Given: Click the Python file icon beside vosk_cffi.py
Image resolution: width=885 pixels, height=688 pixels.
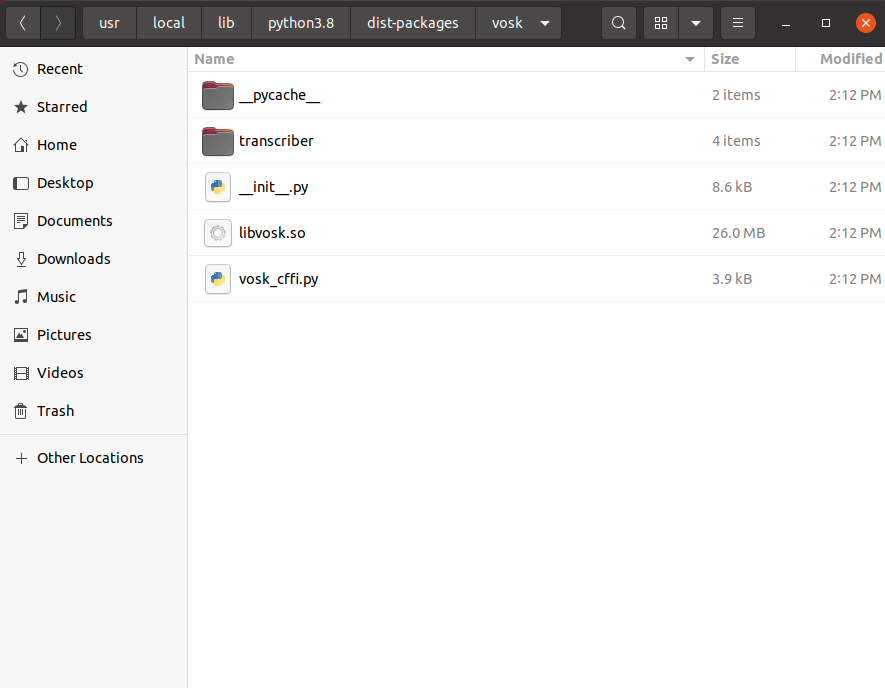Looking at the screenshot, I should (217, 279).
